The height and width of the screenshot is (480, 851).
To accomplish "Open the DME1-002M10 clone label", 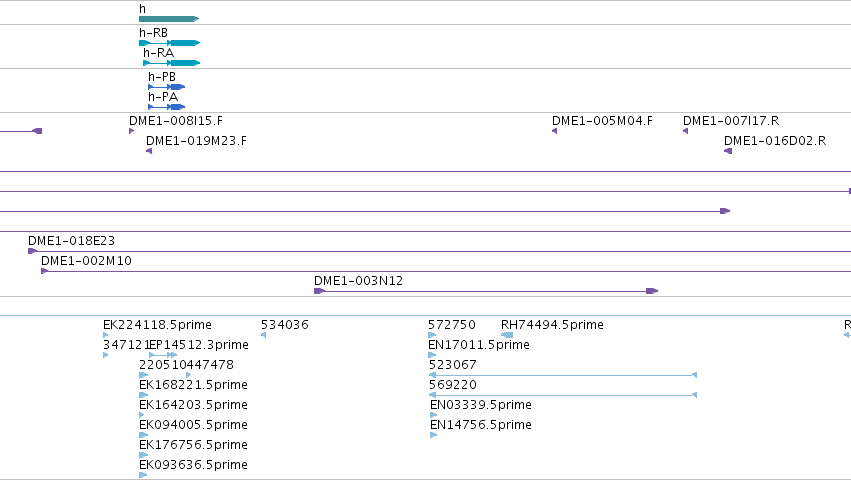I will coord(86,261).
